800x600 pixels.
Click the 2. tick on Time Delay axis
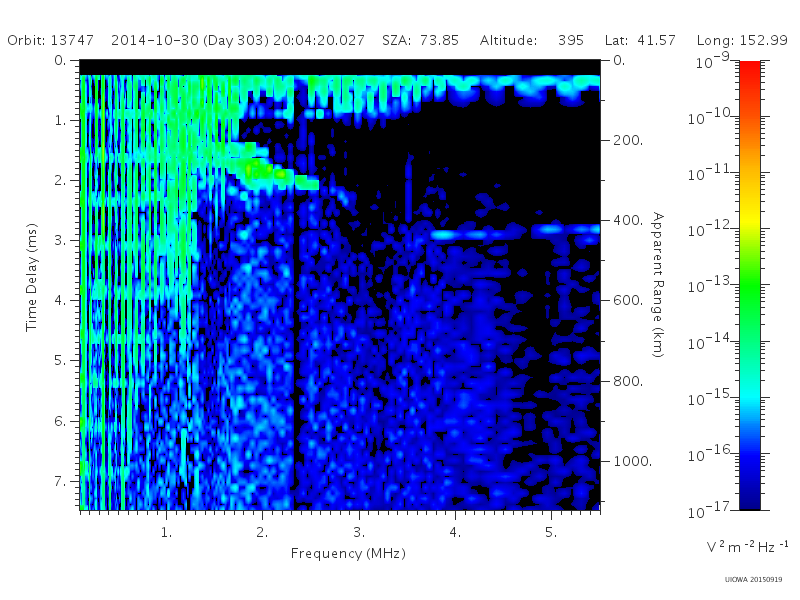pos(60,181)
